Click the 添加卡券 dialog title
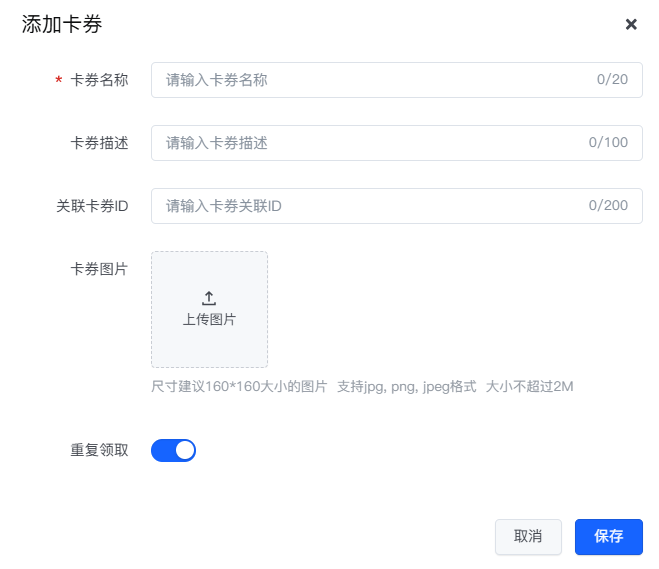Image resolution: width=659 pixels, height=569 pixels. point(62,25)
